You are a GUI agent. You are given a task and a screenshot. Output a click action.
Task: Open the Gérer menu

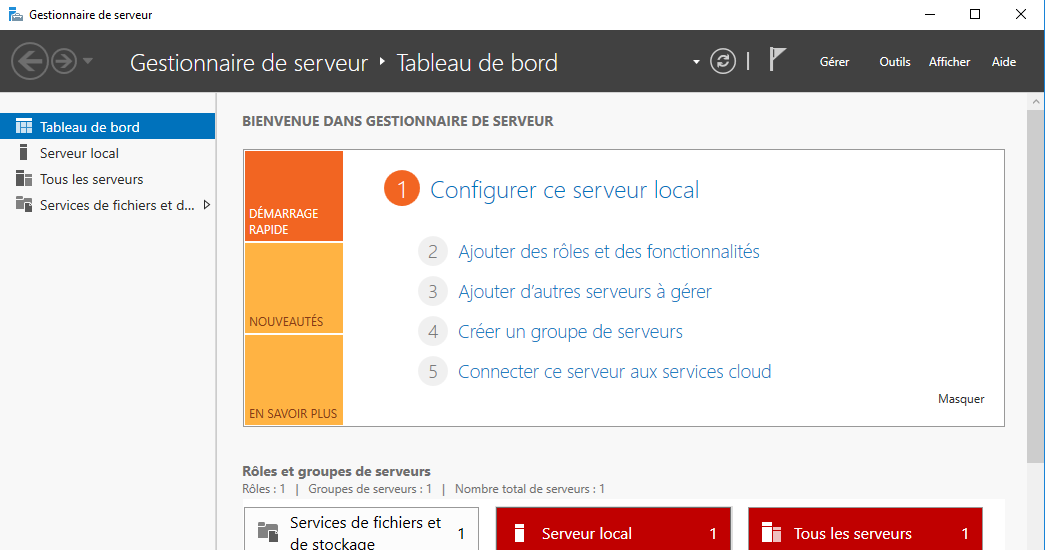(834, 62)
